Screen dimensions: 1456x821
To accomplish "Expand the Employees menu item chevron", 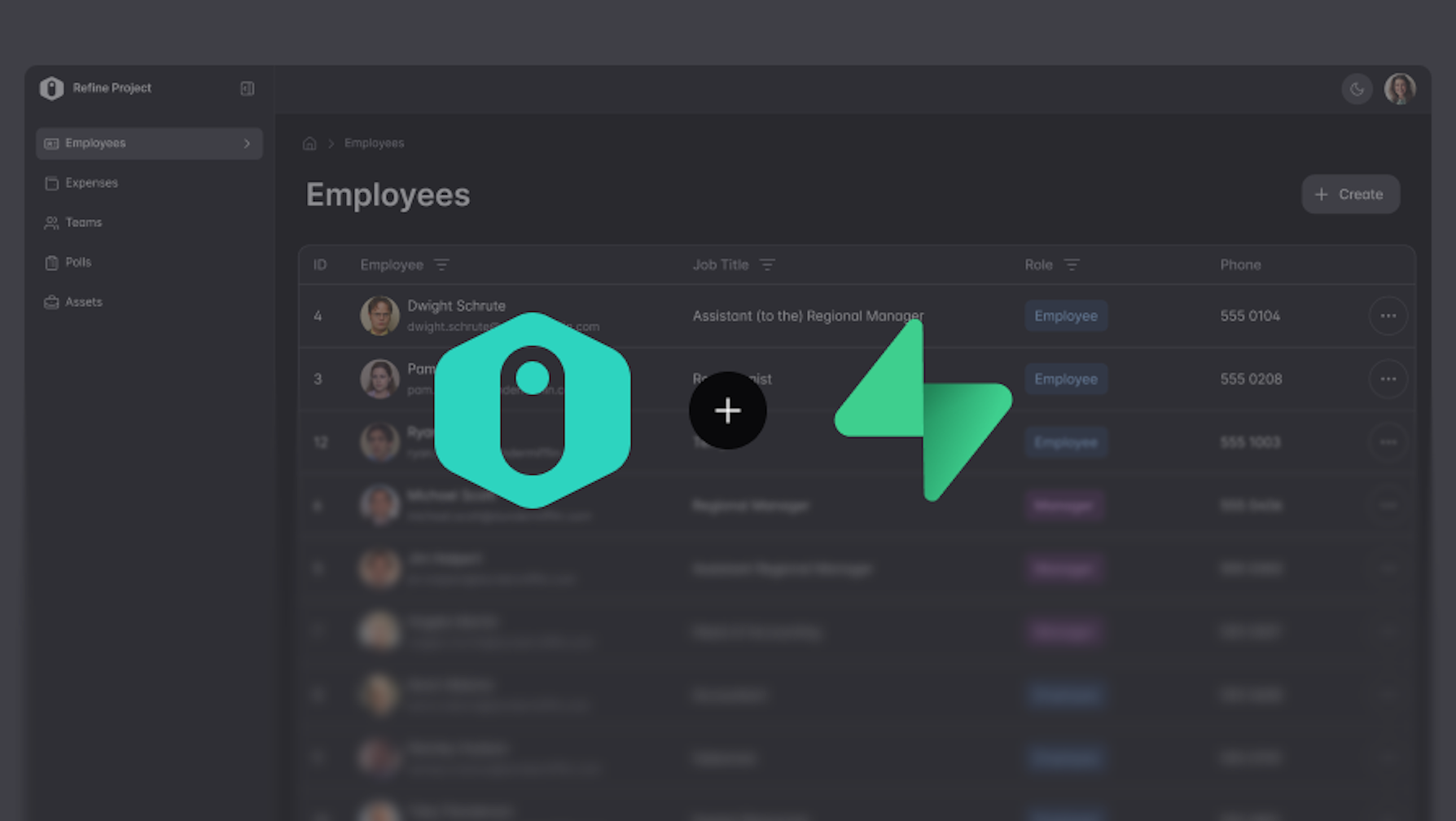I will coord(247,143).
